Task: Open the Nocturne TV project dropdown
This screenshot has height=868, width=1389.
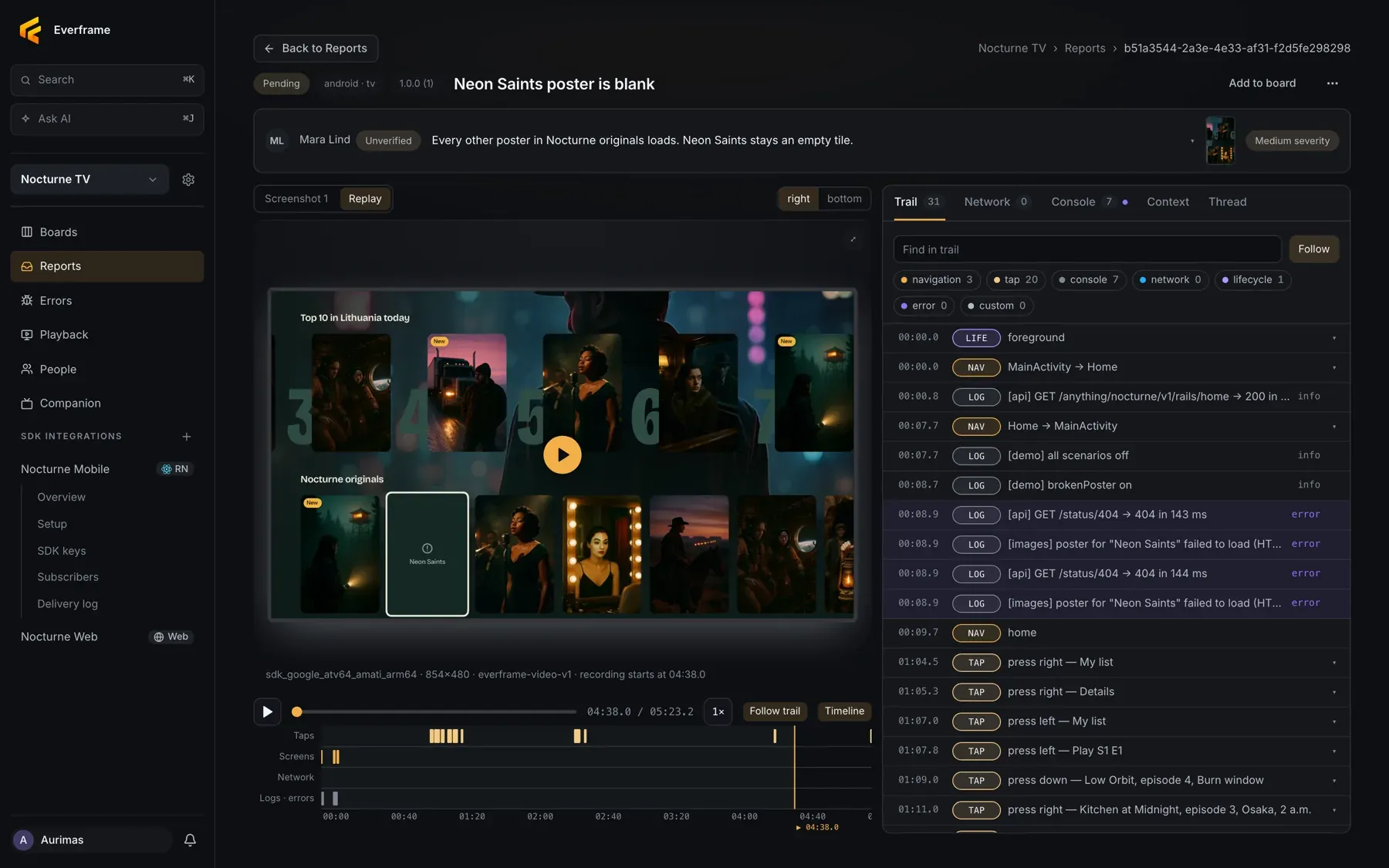Action: point(90,180)
